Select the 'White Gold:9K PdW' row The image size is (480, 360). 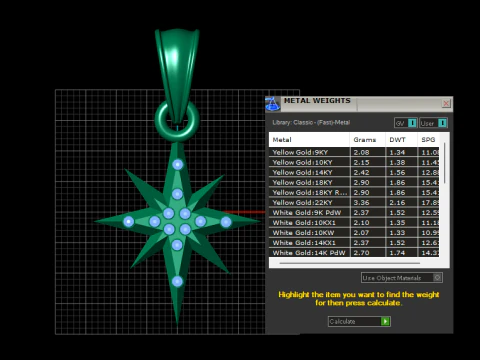click(x=354, y=212)
